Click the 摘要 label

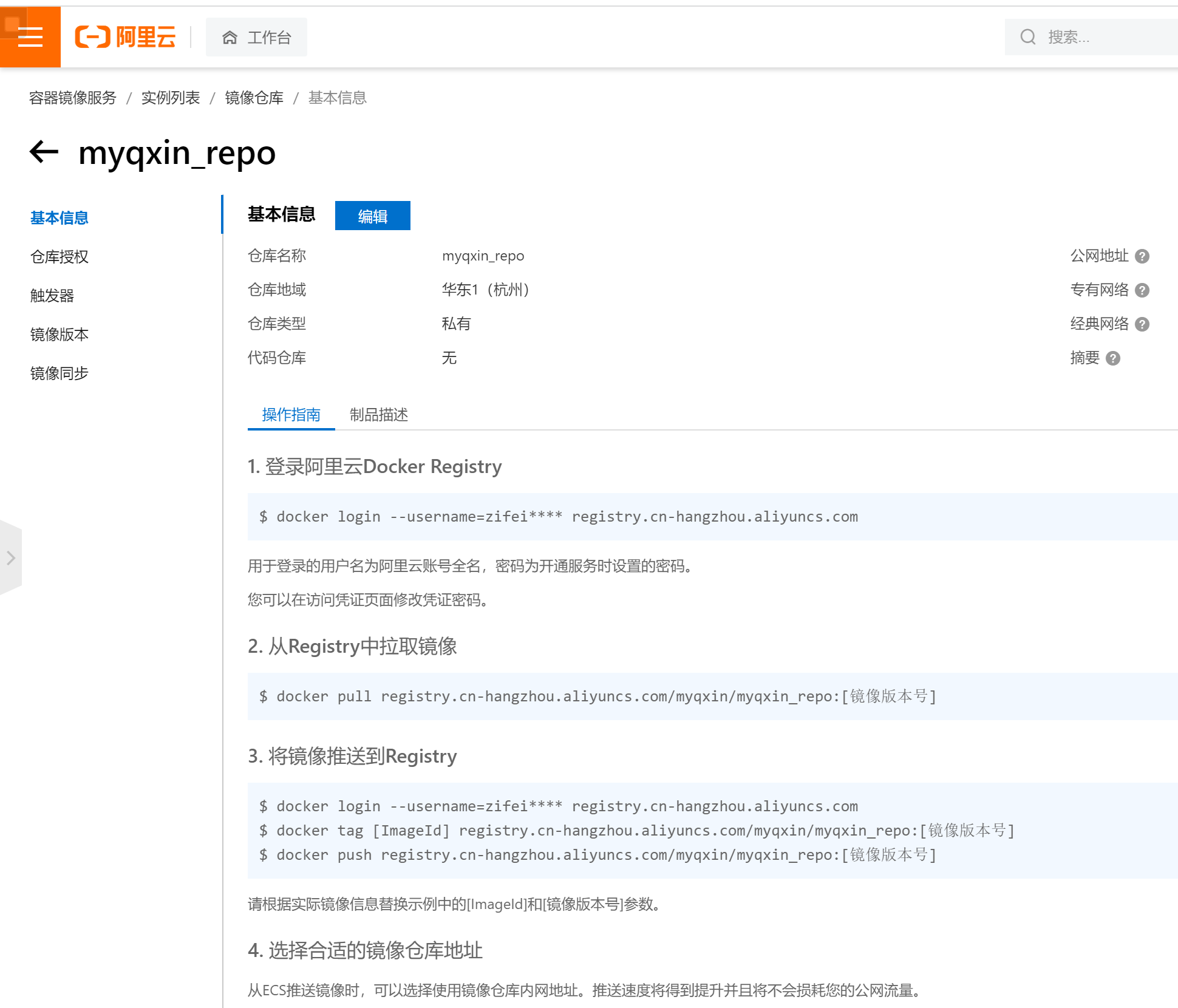click(1085, 358)
